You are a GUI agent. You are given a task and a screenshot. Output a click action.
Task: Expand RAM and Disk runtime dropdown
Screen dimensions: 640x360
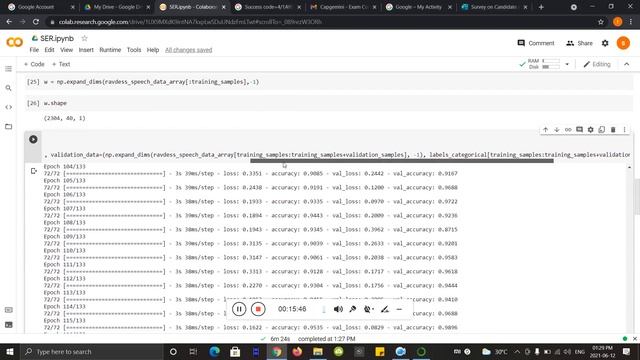[x=567, y=64]
